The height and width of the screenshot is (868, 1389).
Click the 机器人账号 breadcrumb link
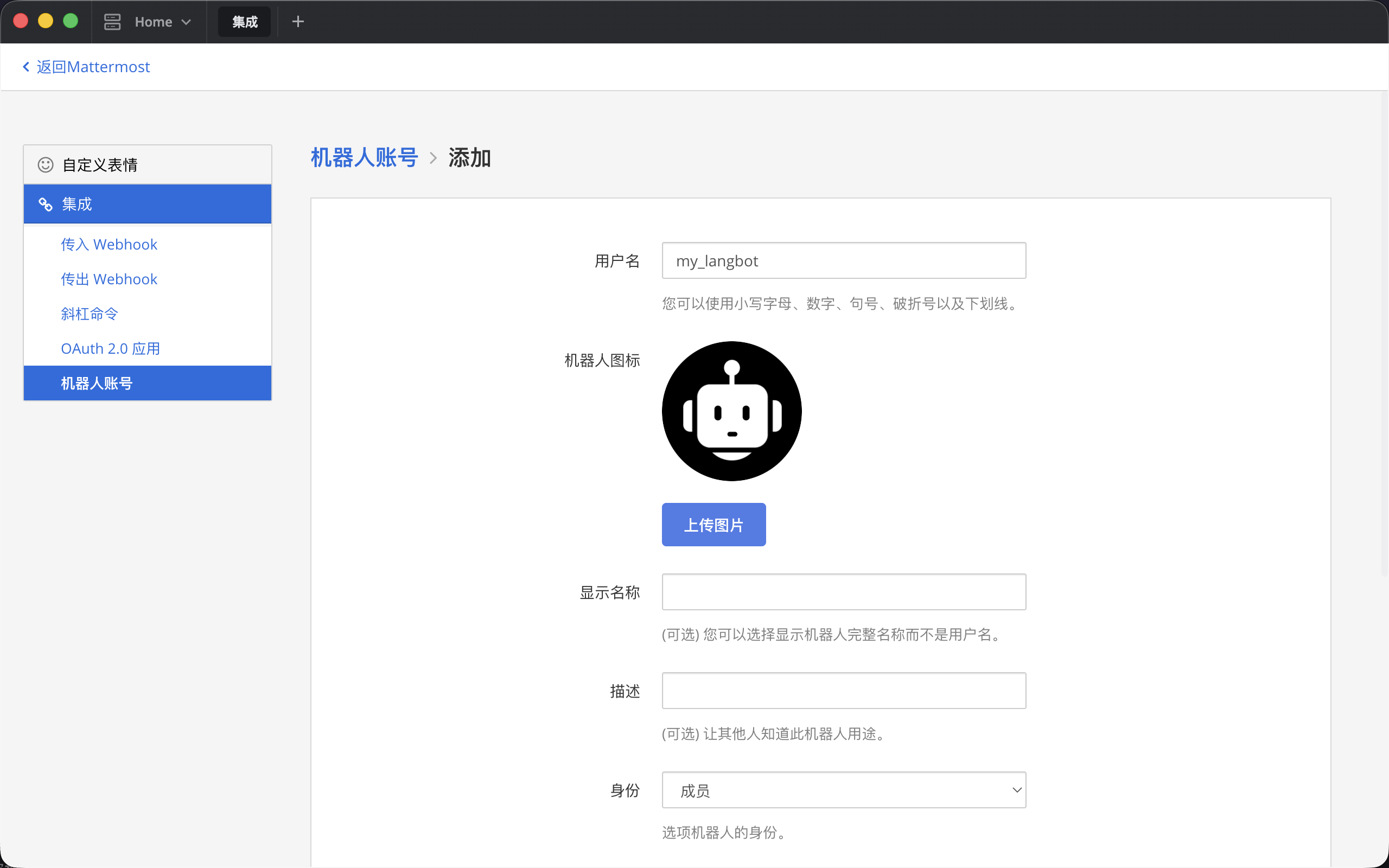tap(365, 157)
